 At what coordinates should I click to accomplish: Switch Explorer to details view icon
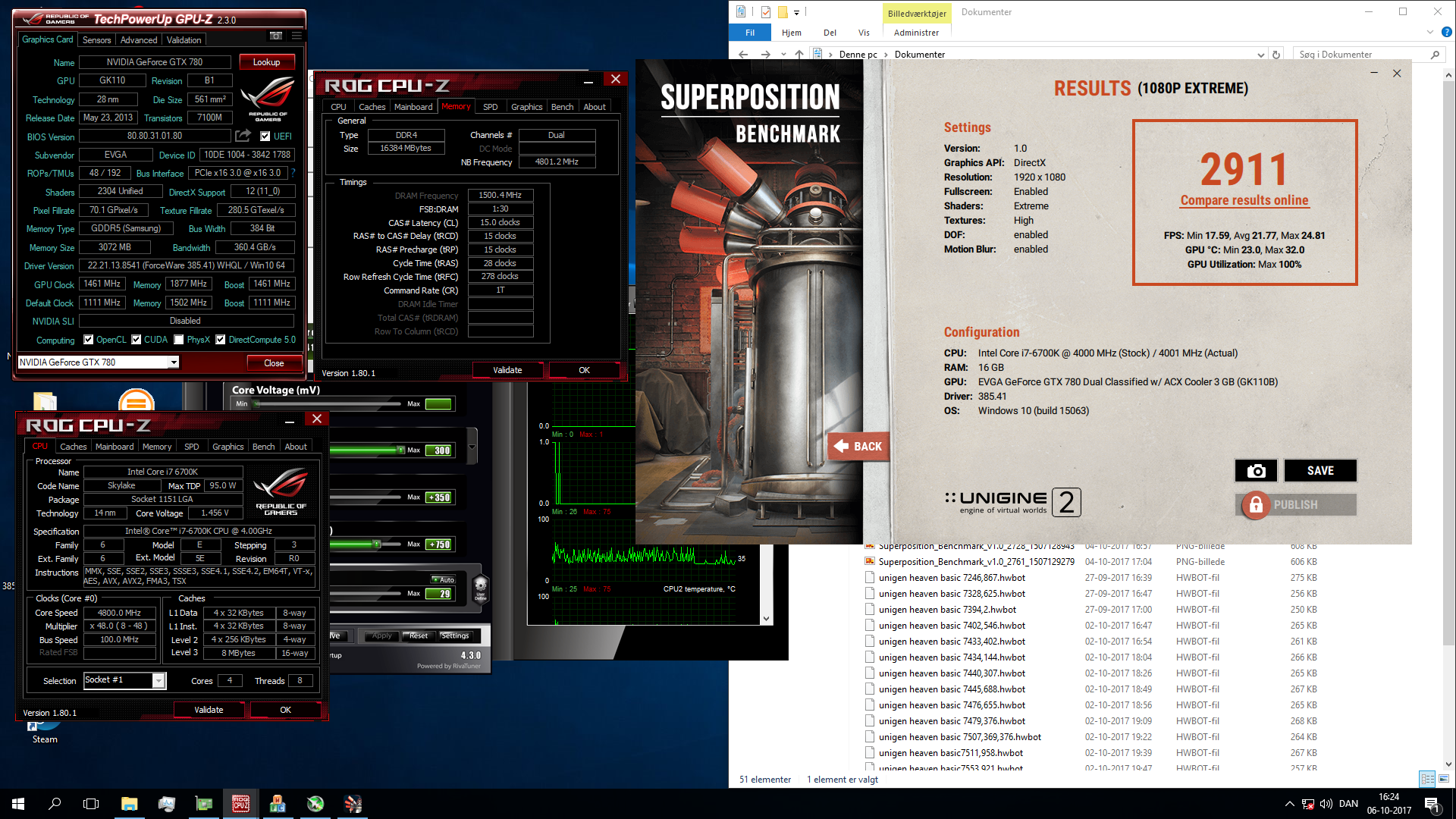tap(1427, 779)
